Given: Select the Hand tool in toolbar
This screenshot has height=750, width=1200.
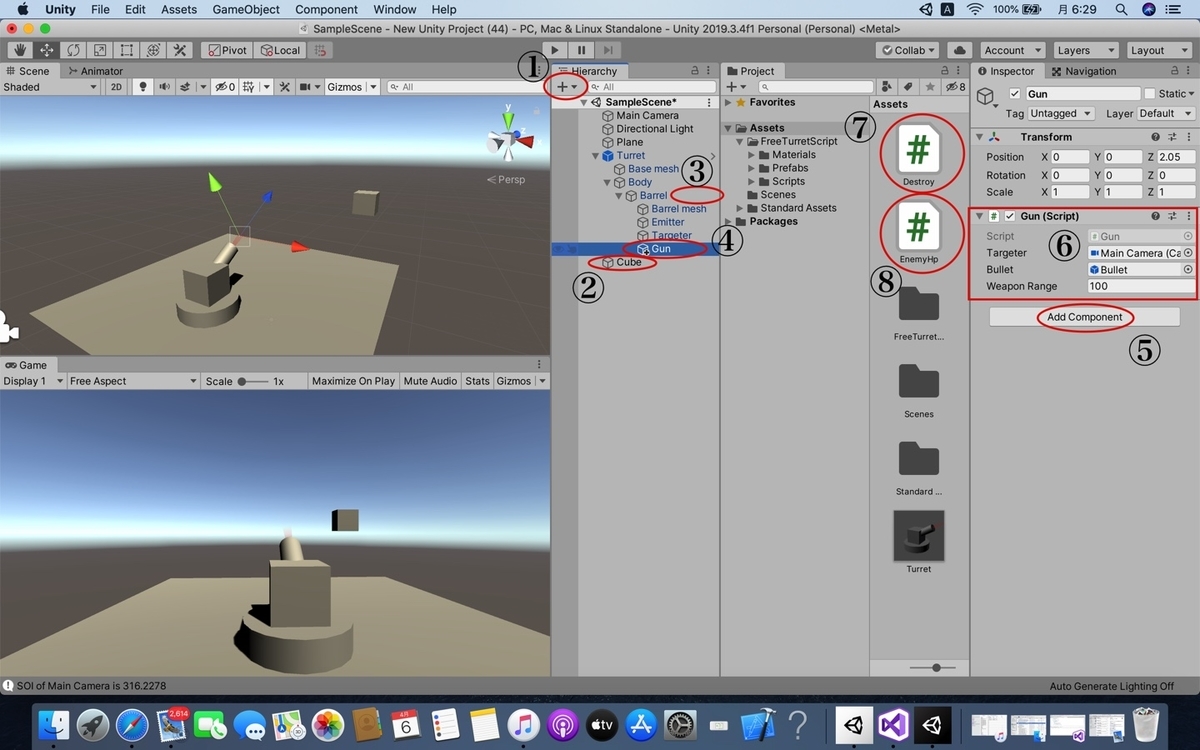Looking at the screenshot, I should click(x=19, y=50).
